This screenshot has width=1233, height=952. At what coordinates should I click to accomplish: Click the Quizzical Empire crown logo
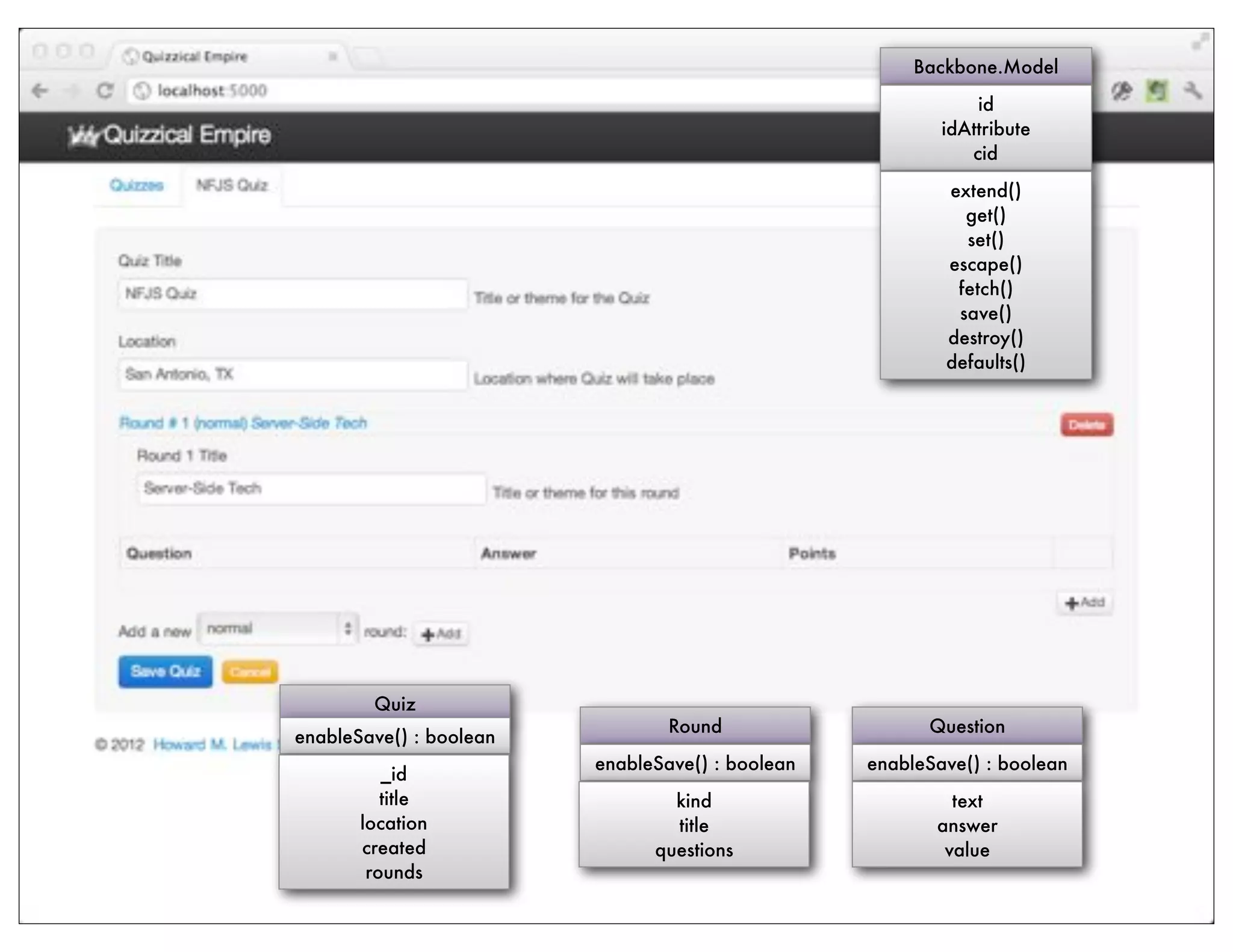pyautogui.click(x=83, y=136)
